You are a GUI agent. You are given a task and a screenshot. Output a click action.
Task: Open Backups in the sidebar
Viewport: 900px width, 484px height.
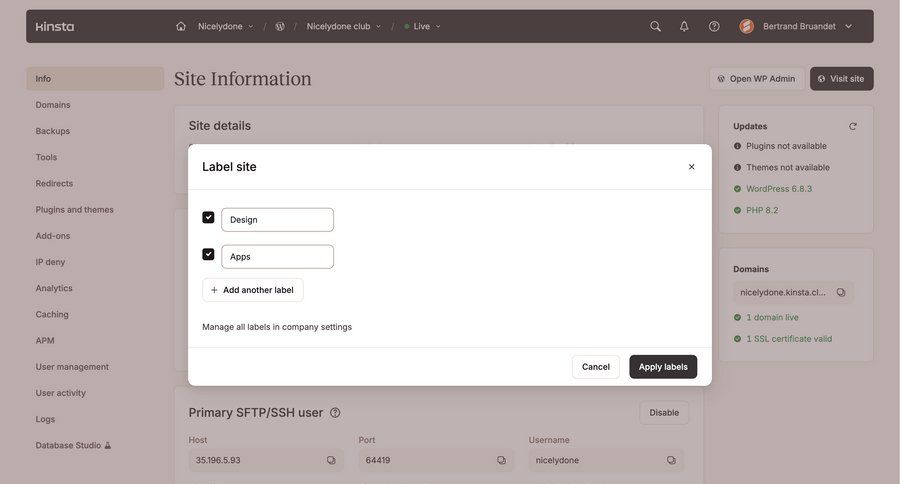[x=53, y=131]
